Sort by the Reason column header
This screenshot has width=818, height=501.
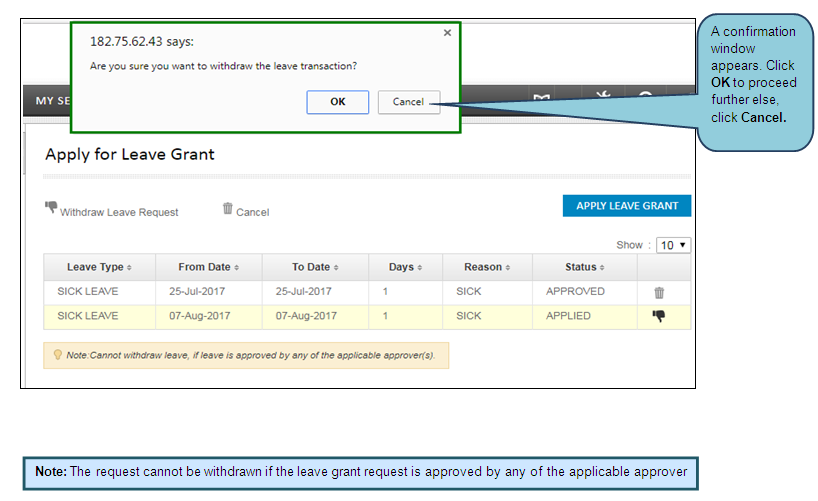point(487,267)
